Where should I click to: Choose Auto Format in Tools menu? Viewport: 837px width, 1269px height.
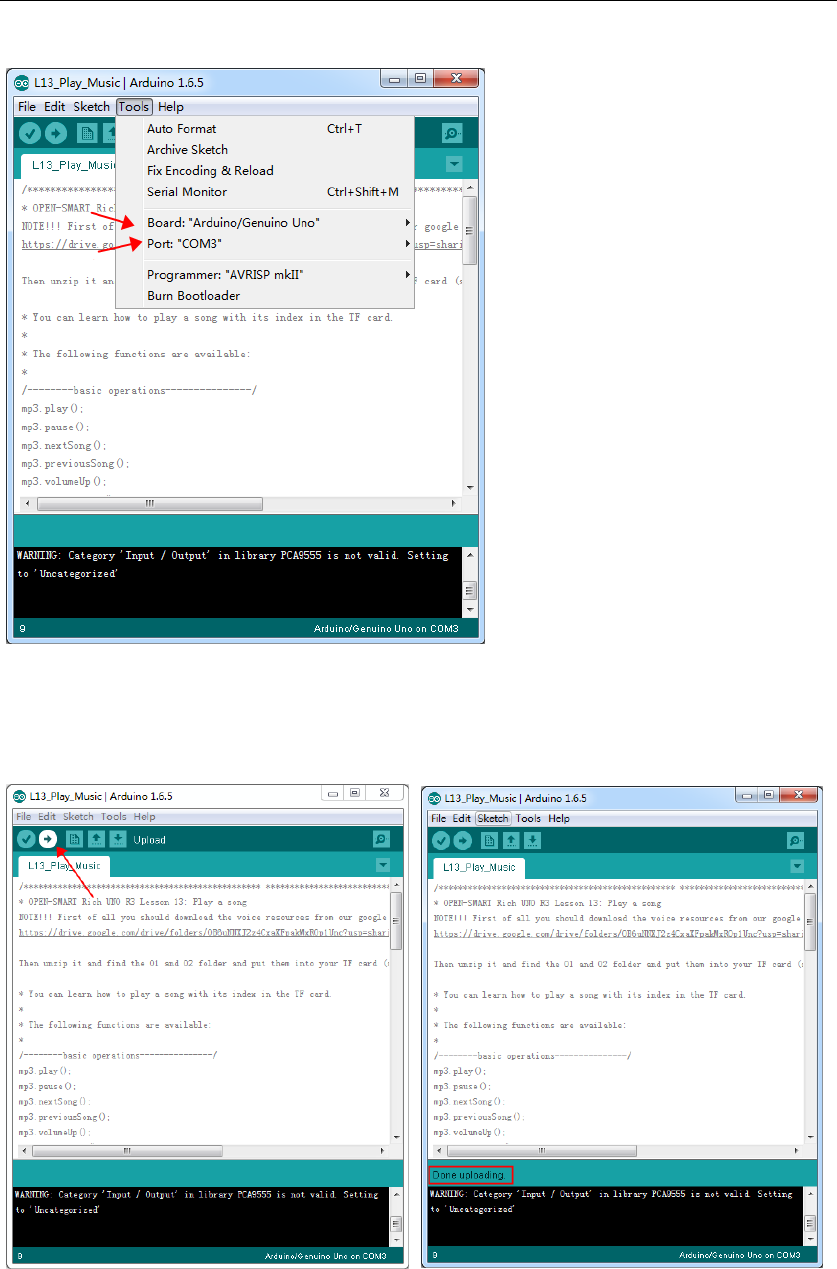point(264,128)
